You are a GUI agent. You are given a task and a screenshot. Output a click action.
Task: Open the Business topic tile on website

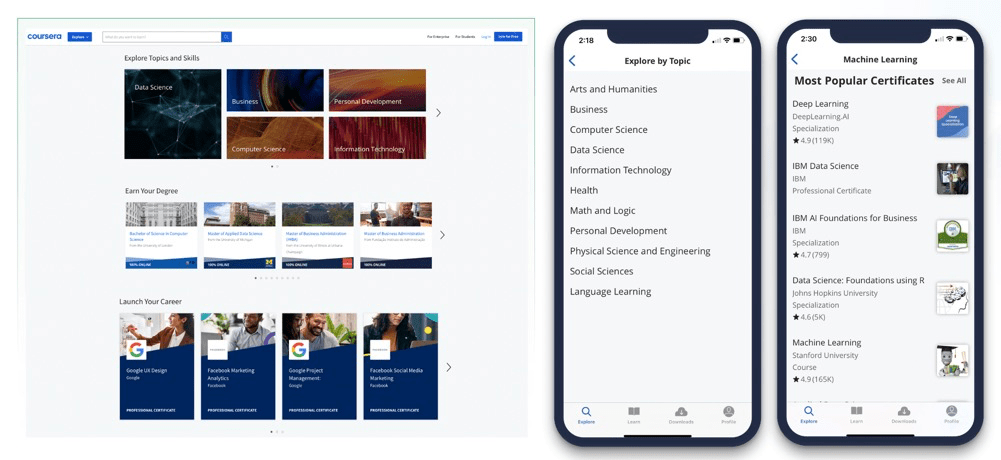pos(275,90)
